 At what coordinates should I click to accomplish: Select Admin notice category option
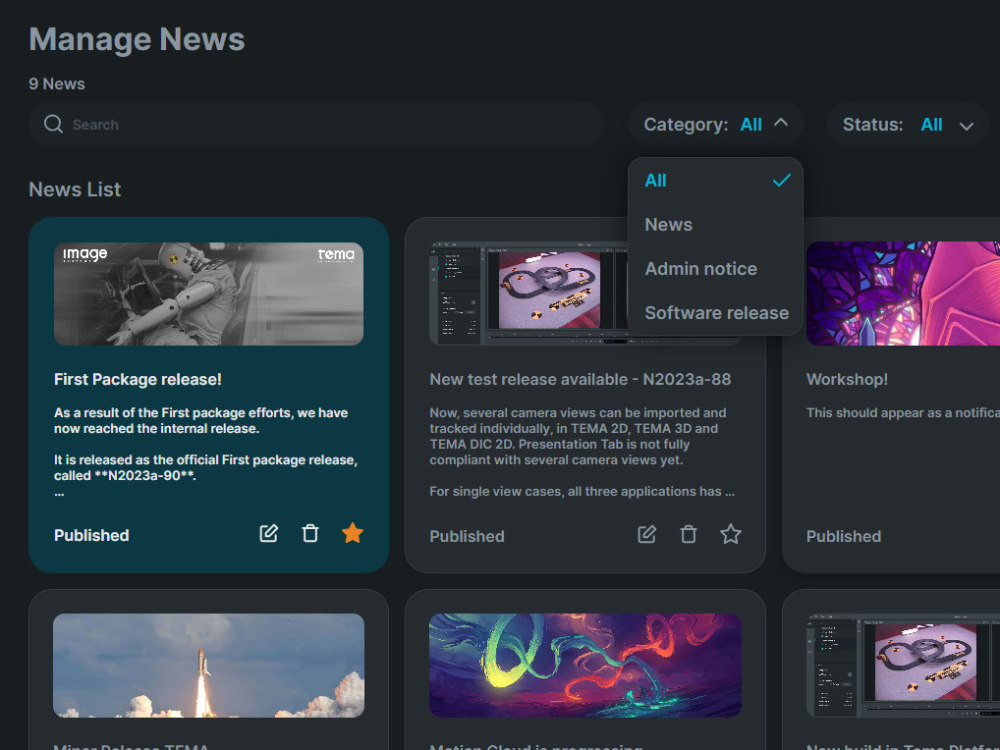716,268
